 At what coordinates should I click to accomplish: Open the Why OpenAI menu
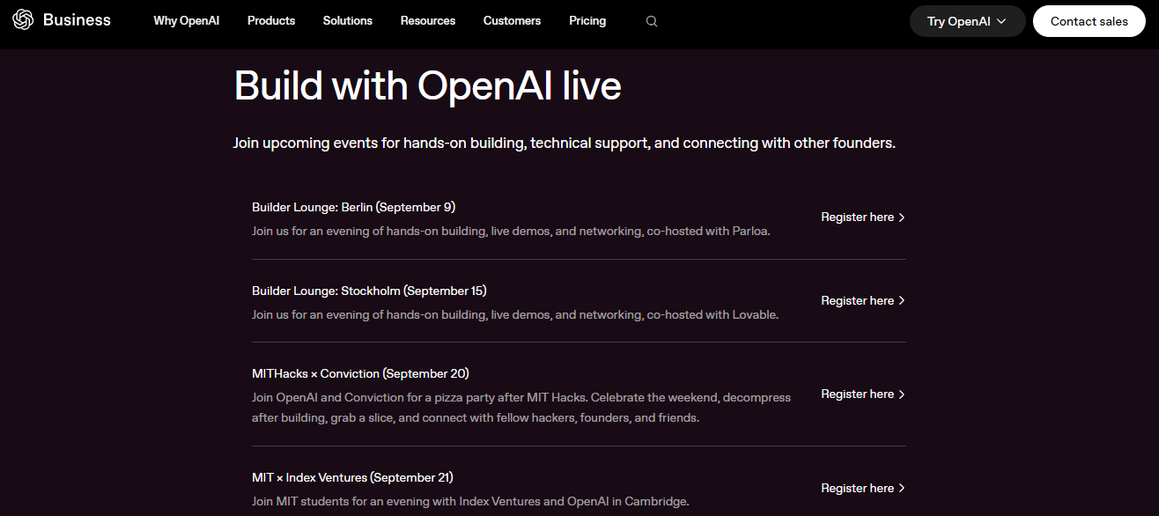pyautogui.click(x=186, y=21)
